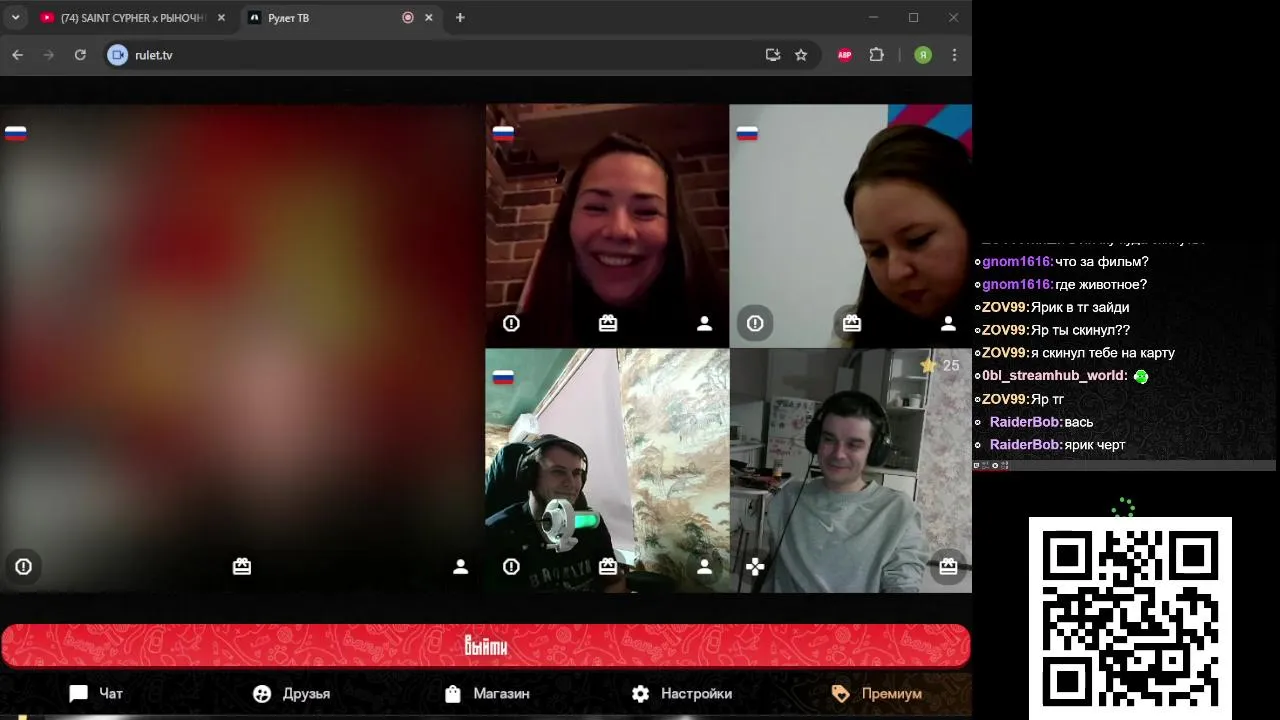The image size is (1280, 720).
Task: Click the install app icon in address bar
Action: pyautogui.click(x=772, y=55)
